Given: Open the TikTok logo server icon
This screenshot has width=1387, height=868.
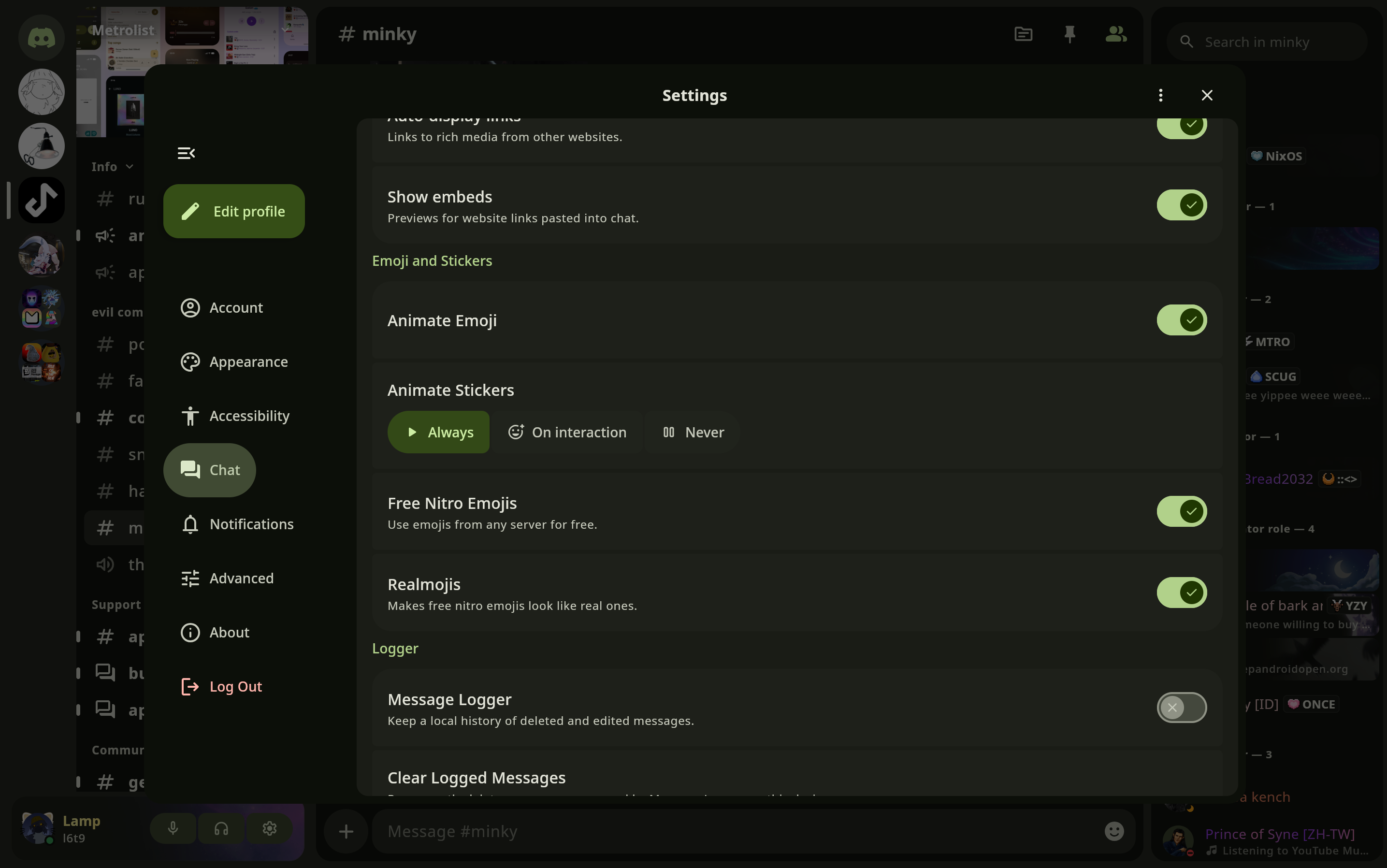Looking at the screenshot, I should (x=42, y=201).
